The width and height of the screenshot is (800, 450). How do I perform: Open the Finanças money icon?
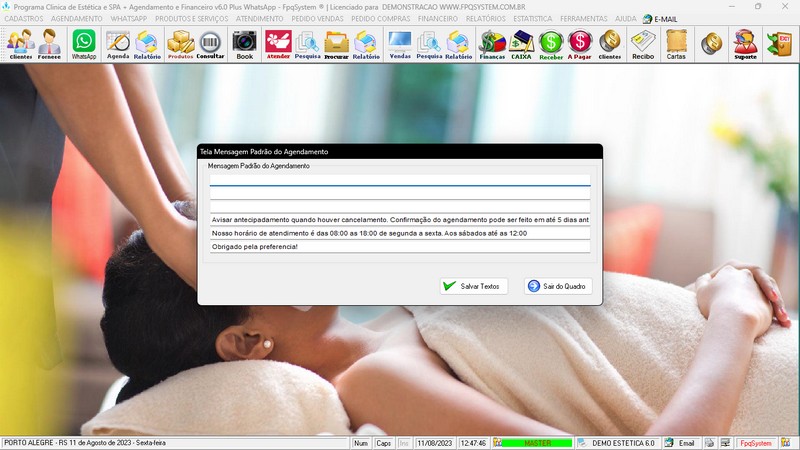click(x=492, y=44)
